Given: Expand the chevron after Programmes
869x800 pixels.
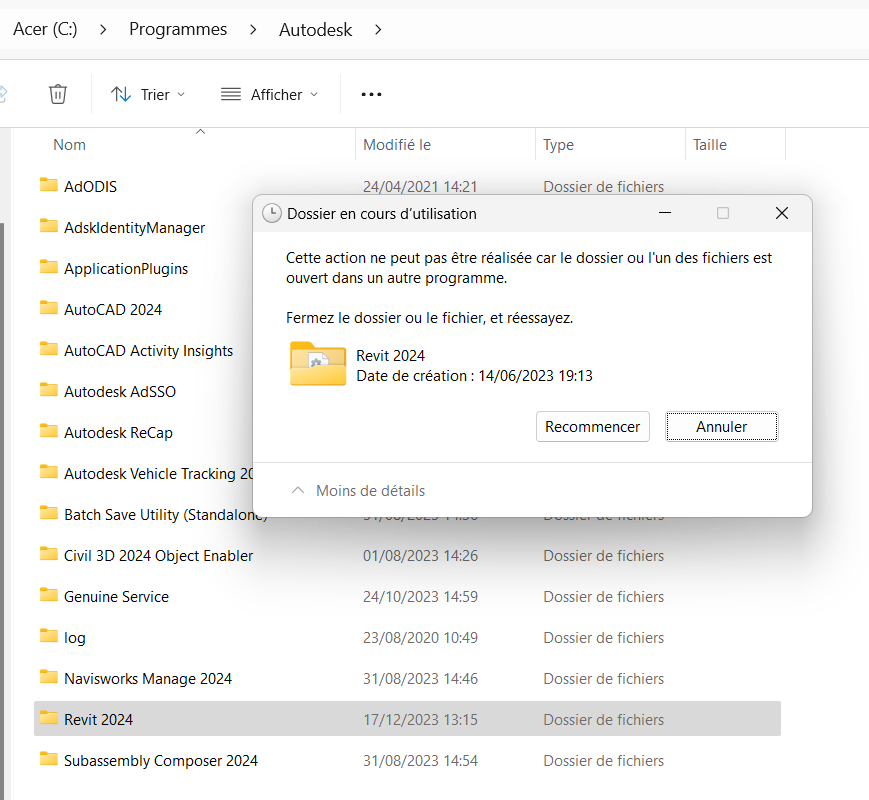Looking at the screenshot, I should pos(253,29).
